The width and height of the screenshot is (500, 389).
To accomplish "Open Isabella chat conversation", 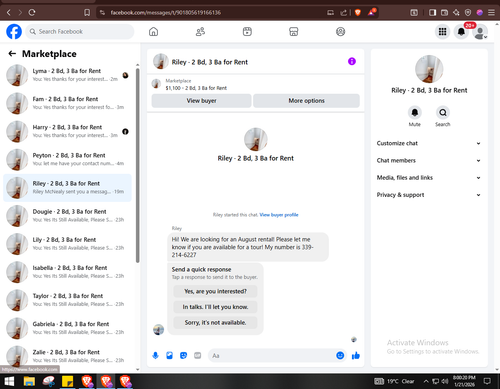I will pyautogui.click(x=67, y=272).
